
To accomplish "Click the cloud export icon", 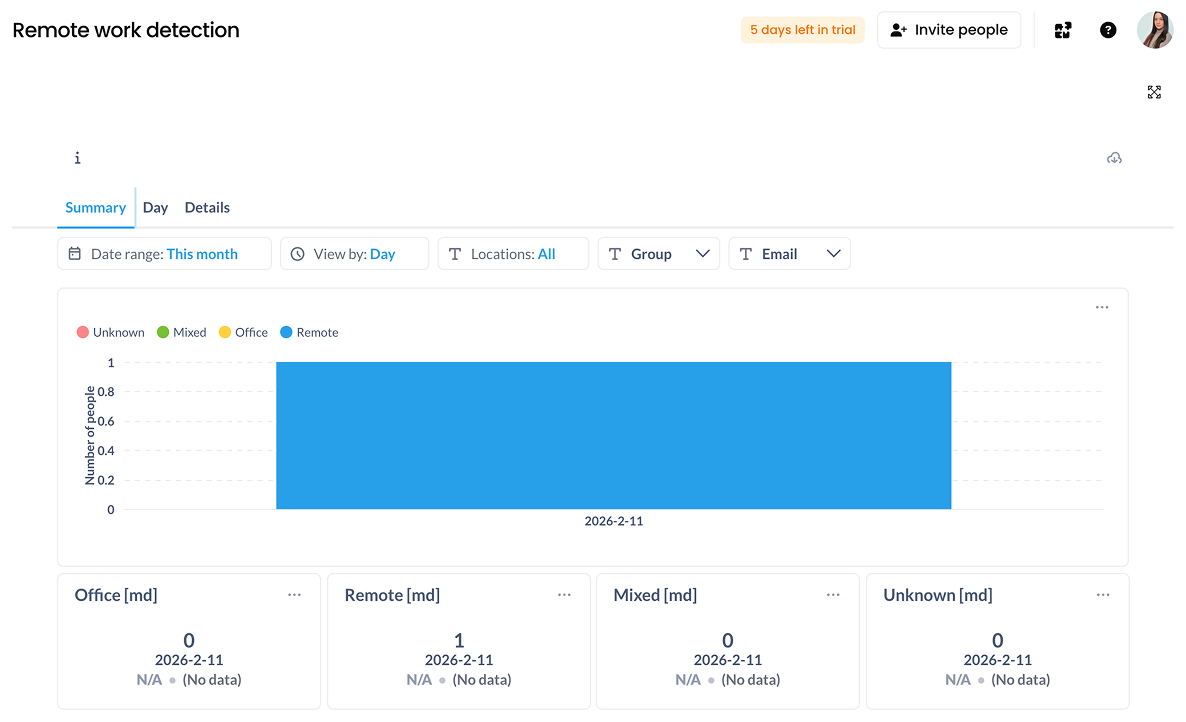I will (x=1114, y=157).
